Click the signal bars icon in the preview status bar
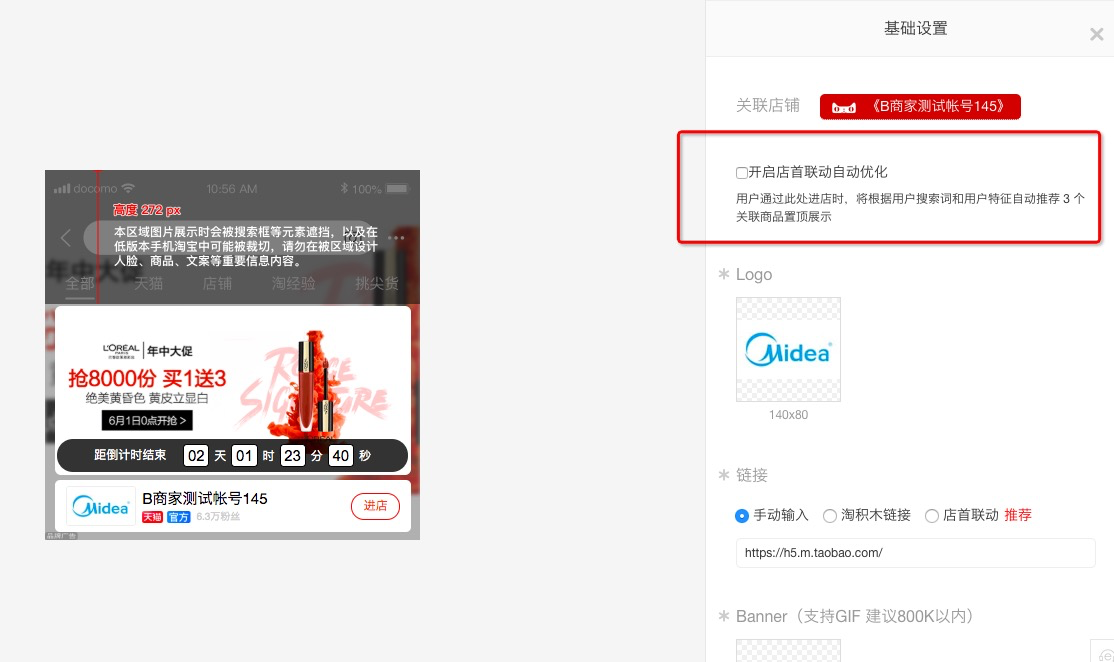The width and height of the screenshot is (1114, 662). [62, 189]
